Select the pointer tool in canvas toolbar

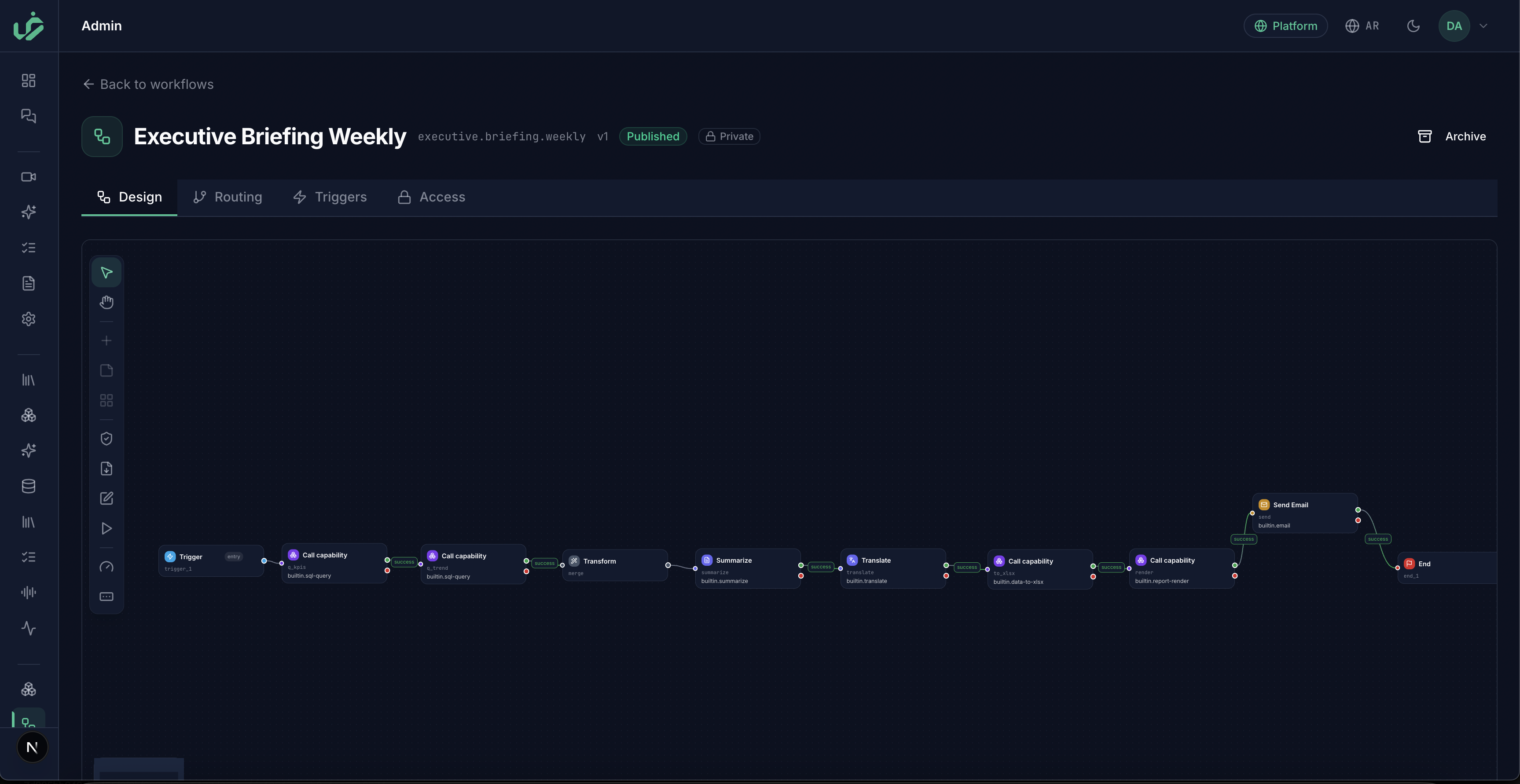point(106,272)
